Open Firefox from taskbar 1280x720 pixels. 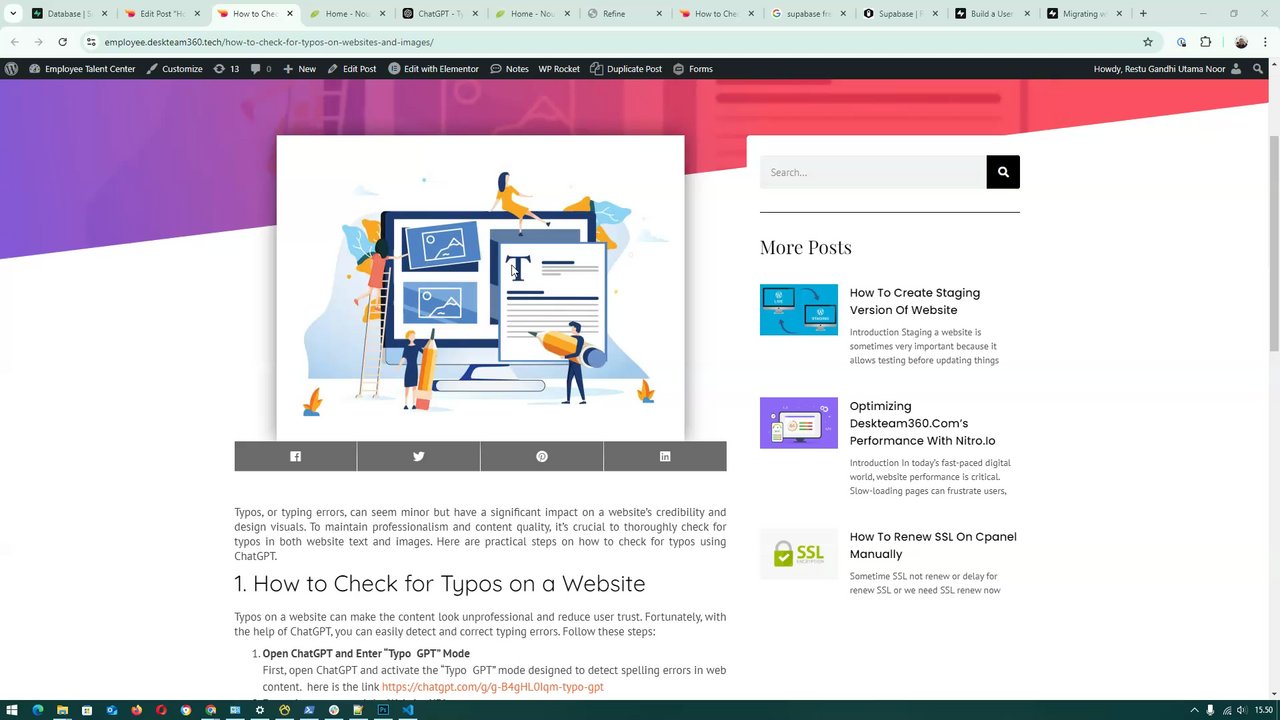click(x=136, y=710)
